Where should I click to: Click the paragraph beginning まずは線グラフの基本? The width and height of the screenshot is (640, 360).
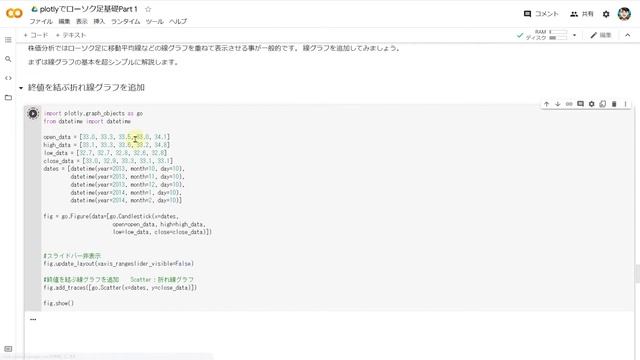103,62
